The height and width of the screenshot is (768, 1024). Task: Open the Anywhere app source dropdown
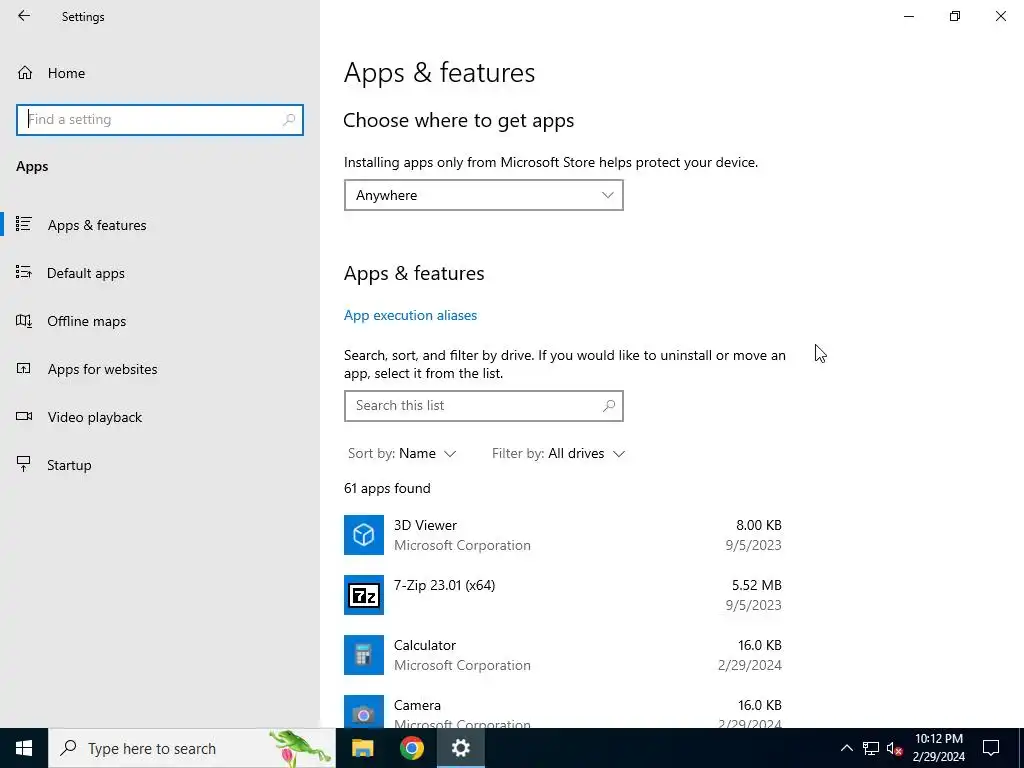point(484,195)
